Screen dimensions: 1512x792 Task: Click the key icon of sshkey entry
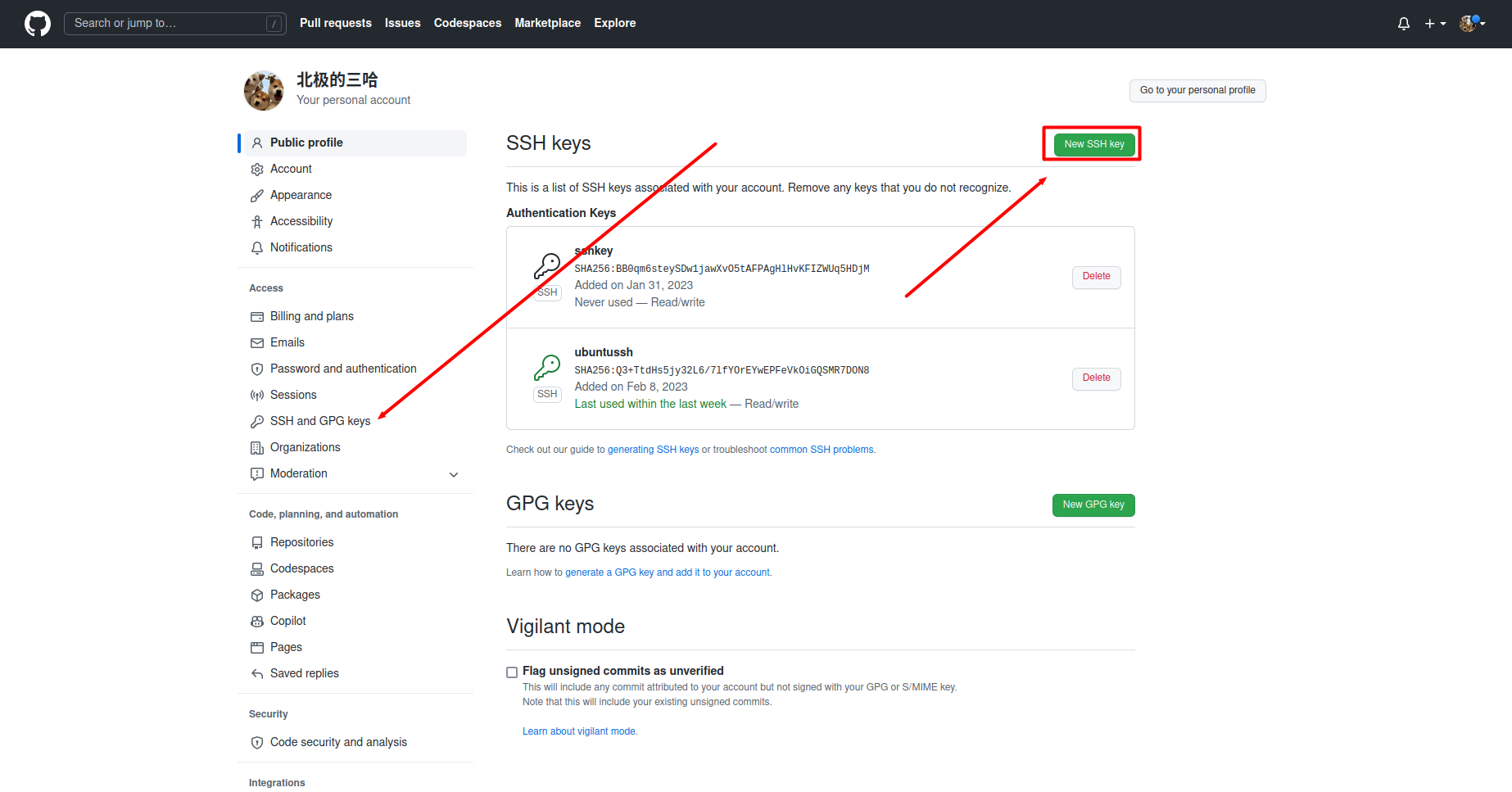547,266
